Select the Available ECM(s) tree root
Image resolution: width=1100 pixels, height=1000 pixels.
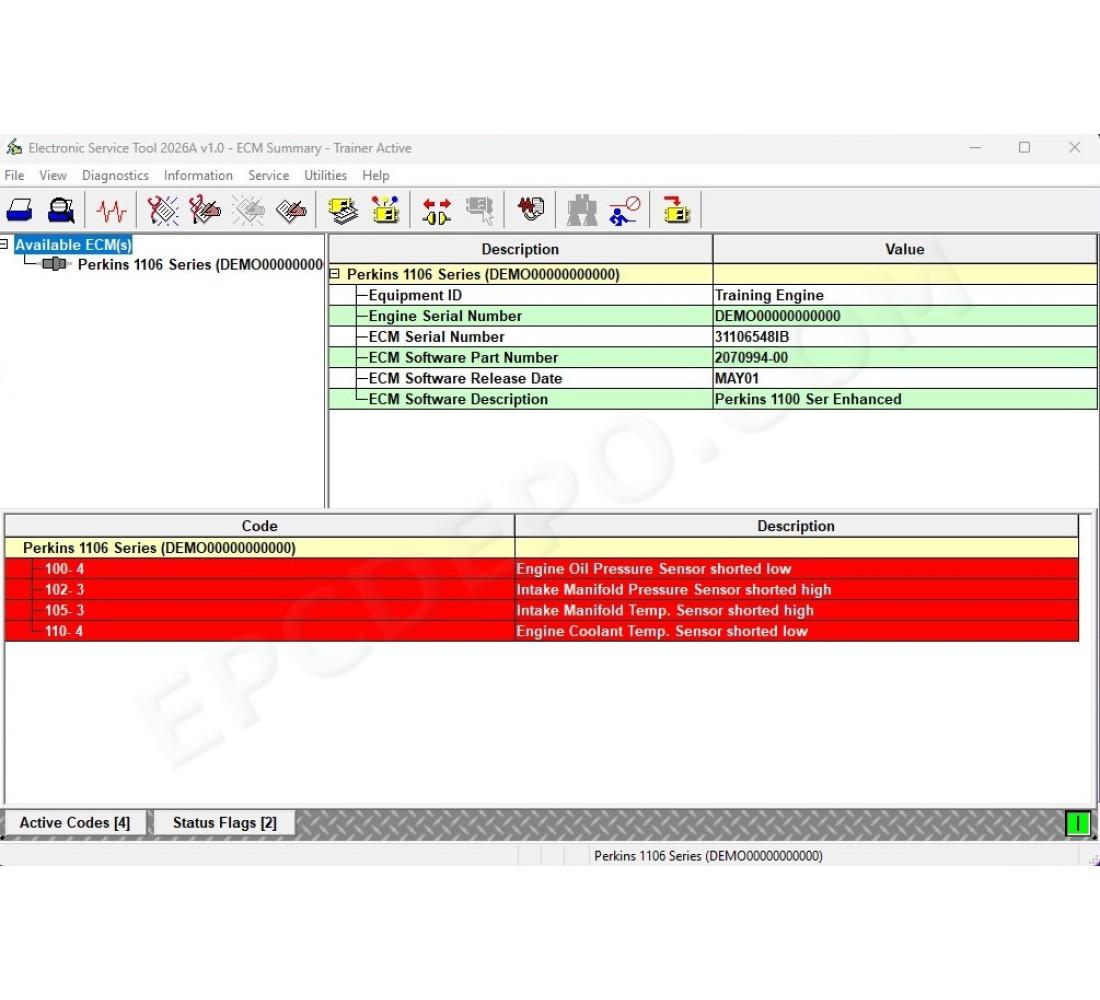tap(73, 245)
